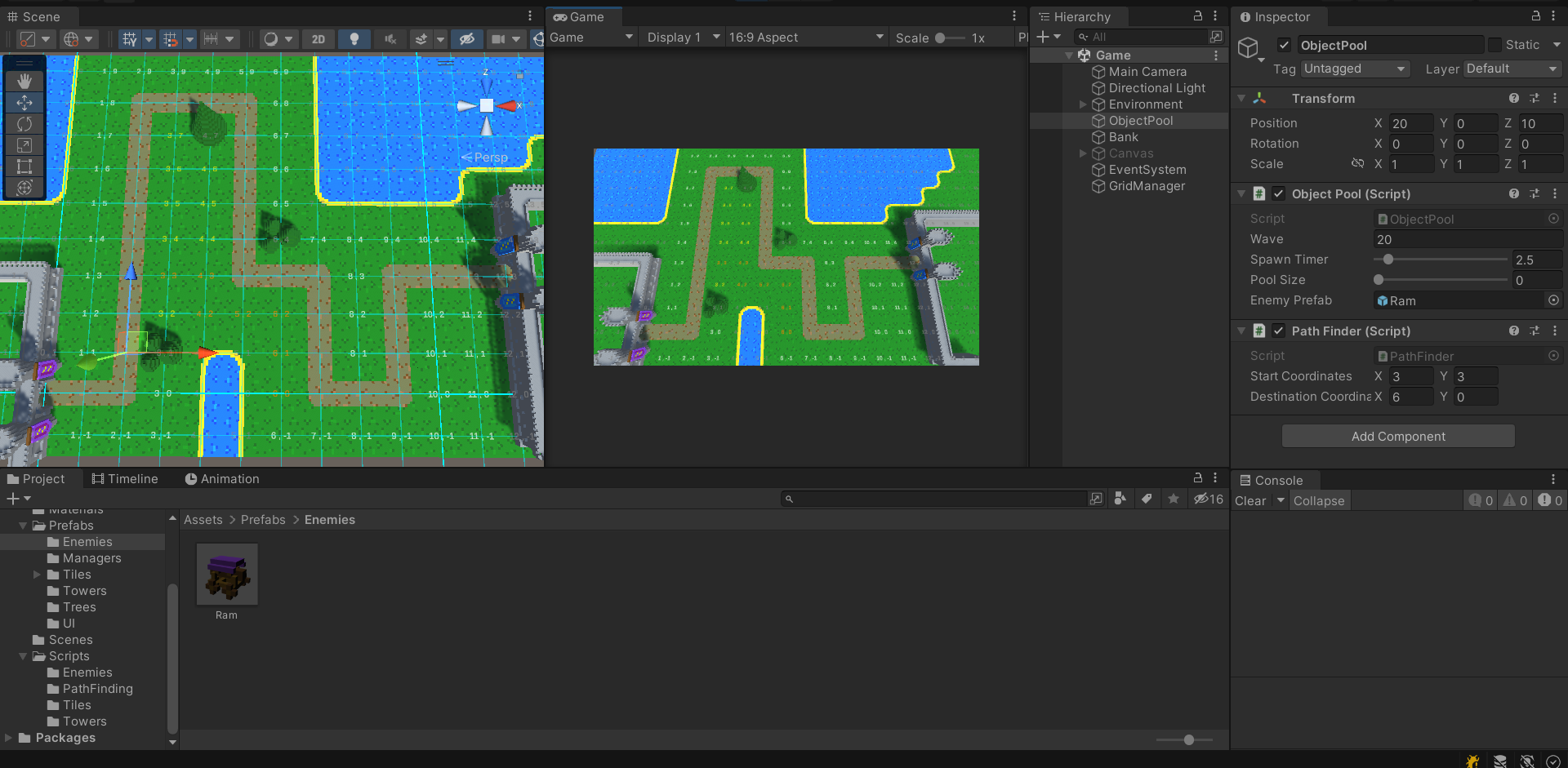Expand the Environment hierarchy item
The width and height of the screenshot is (1568, 768).
click(x=1083, y=104)
